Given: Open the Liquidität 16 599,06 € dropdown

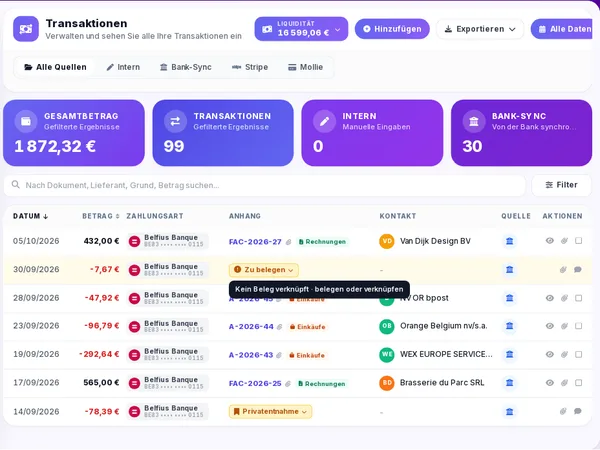Looking at the screenshot, I should pyautogui.click(x=301, y=29).
